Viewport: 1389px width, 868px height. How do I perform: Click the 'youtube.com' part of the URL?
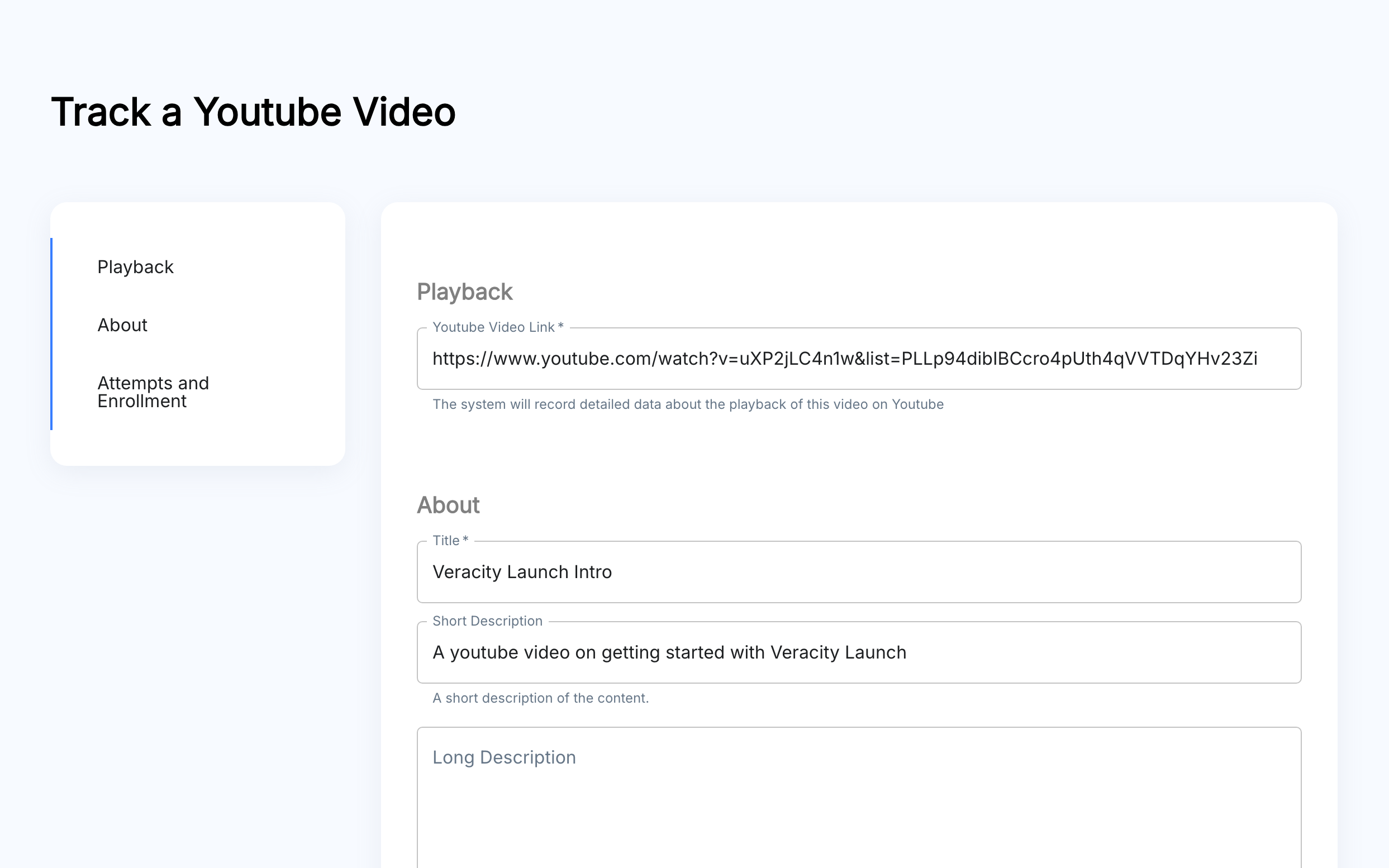(596, 359)
